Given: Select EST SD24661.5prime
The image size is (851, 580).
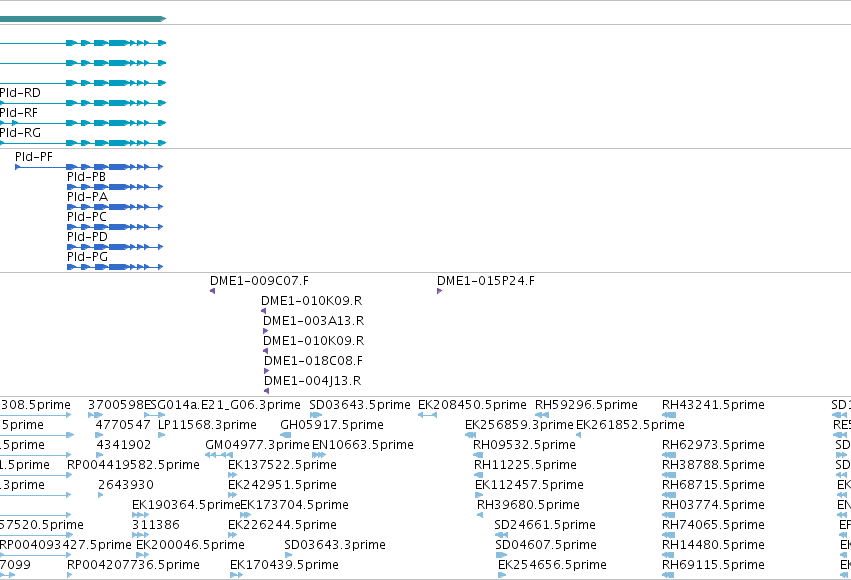Looking at the screenshot, I should coord(545,525).
